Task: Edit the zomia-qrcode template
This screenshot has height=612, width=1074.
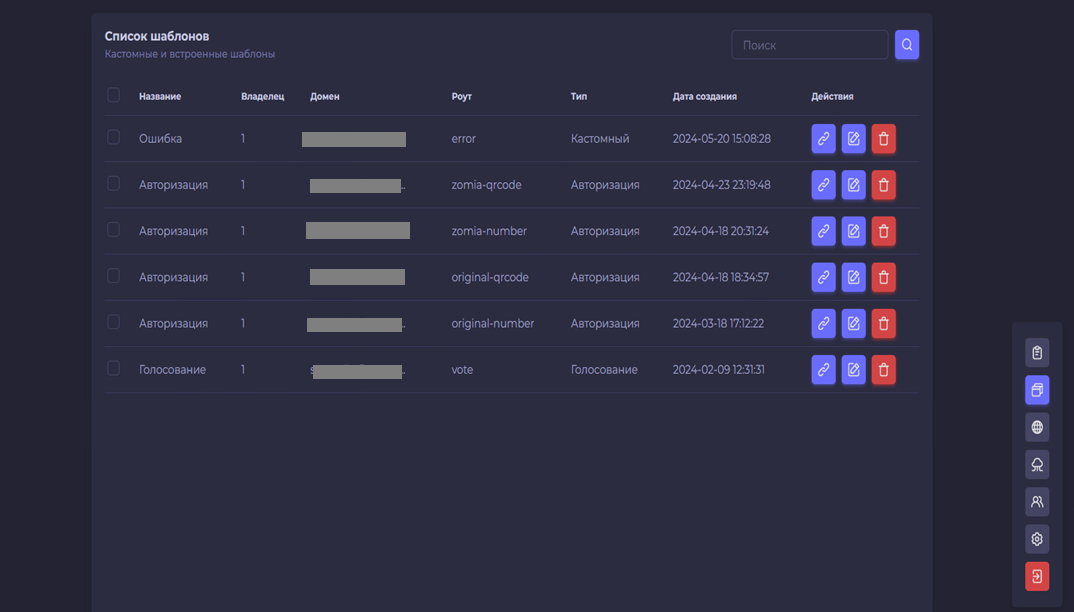Action: (853, 185)
